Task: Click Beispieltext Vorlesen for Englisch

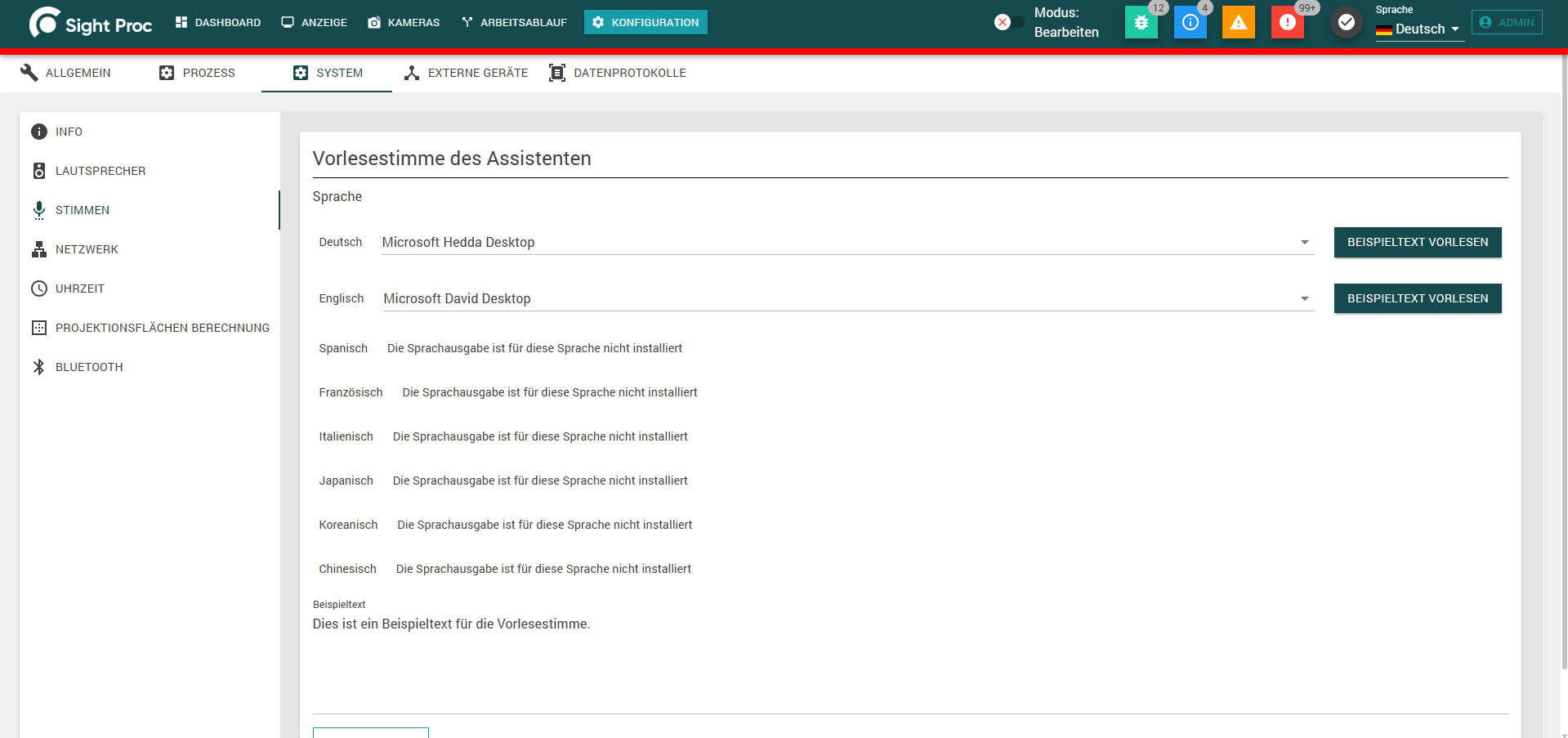Action: 1418,298
